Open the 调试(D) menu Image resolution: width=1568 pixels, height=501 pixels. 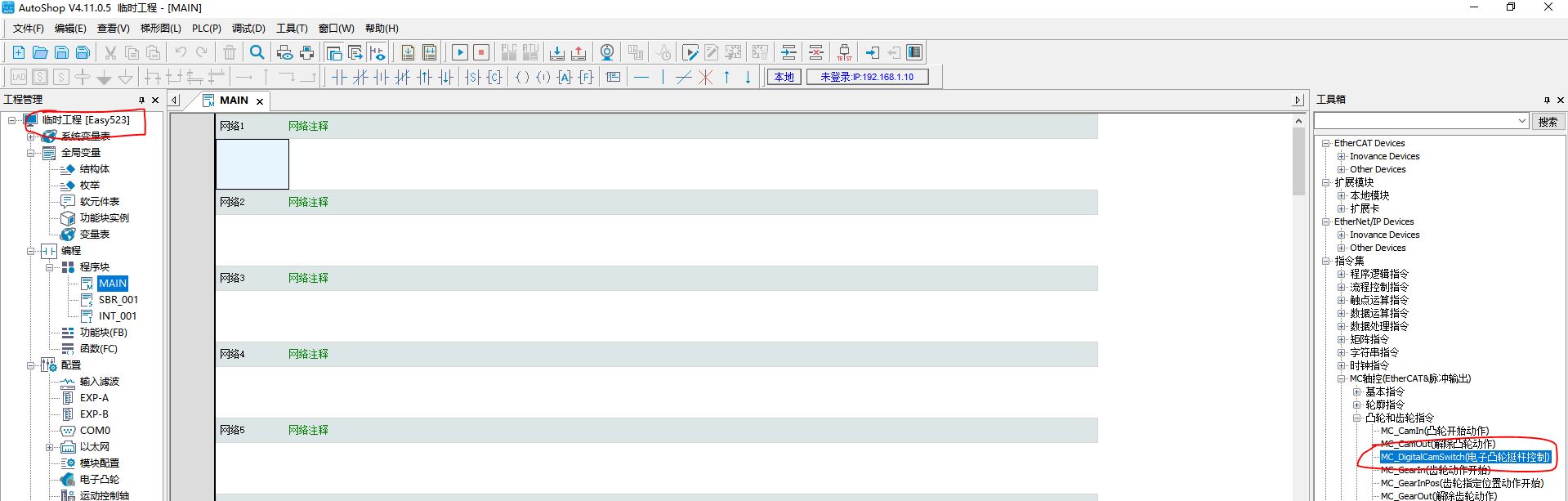coord(248,28)
